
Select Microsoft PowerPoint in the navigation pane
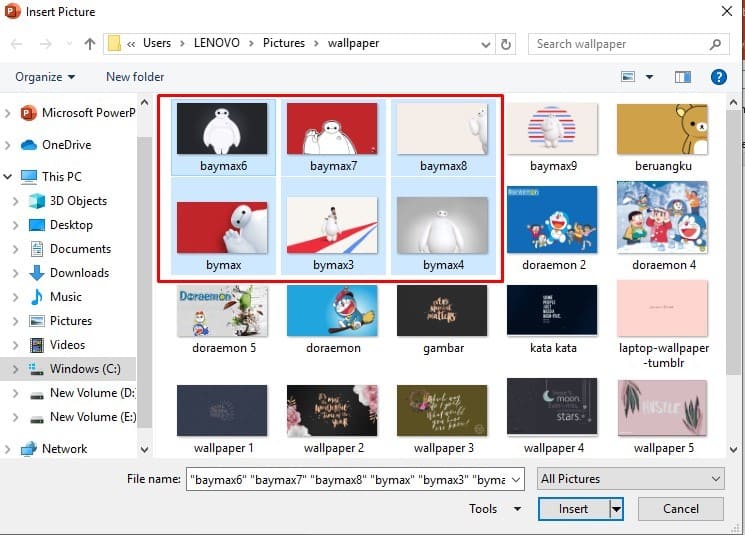tap(78, 113)
